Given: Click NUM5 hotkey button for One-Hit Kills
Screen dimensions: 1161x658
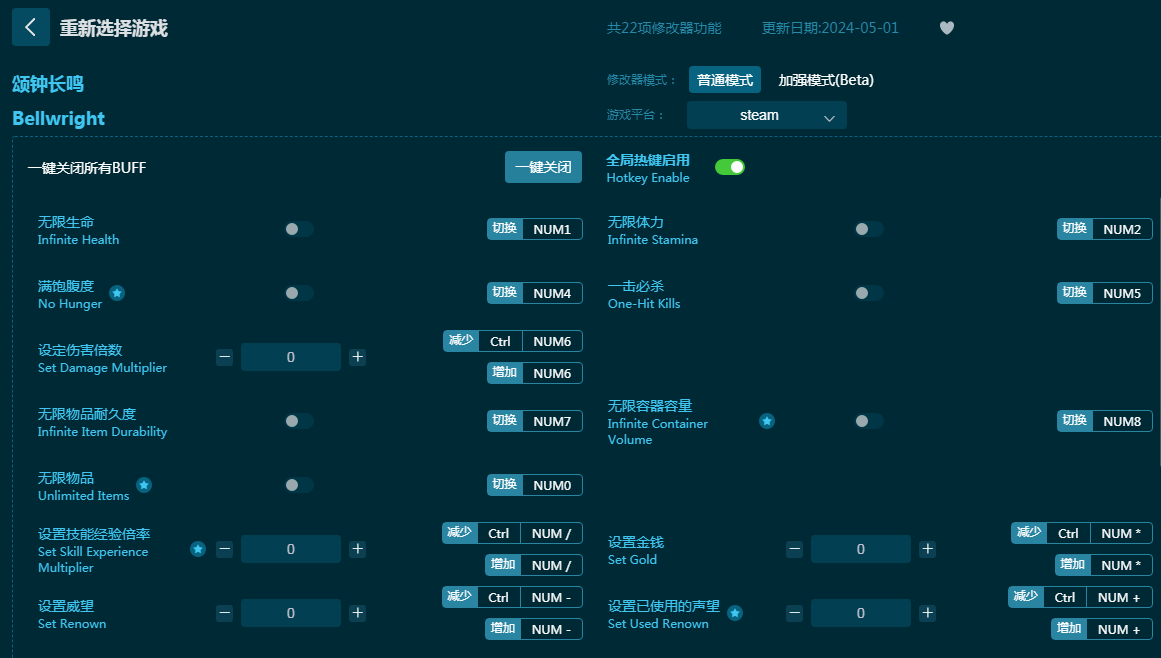Looking at the screenshot, I should click(x=1105, y=293).
